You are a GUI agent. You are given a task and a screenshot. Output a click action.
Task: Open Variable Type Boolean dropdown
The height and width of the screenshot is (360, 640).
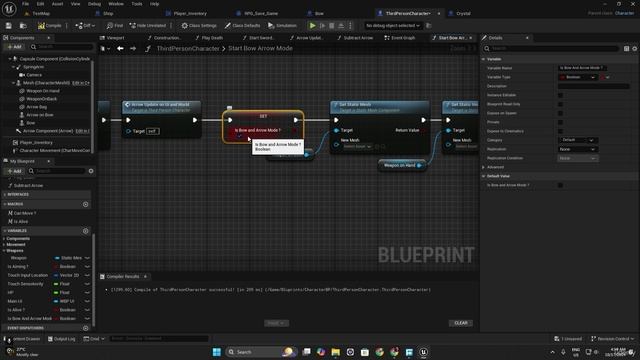[578, 77]
